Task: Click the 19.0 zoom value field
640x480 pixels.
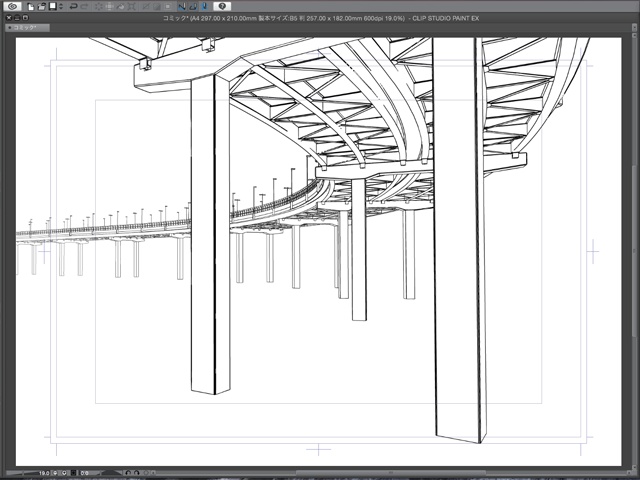Action: click(44, 473)
